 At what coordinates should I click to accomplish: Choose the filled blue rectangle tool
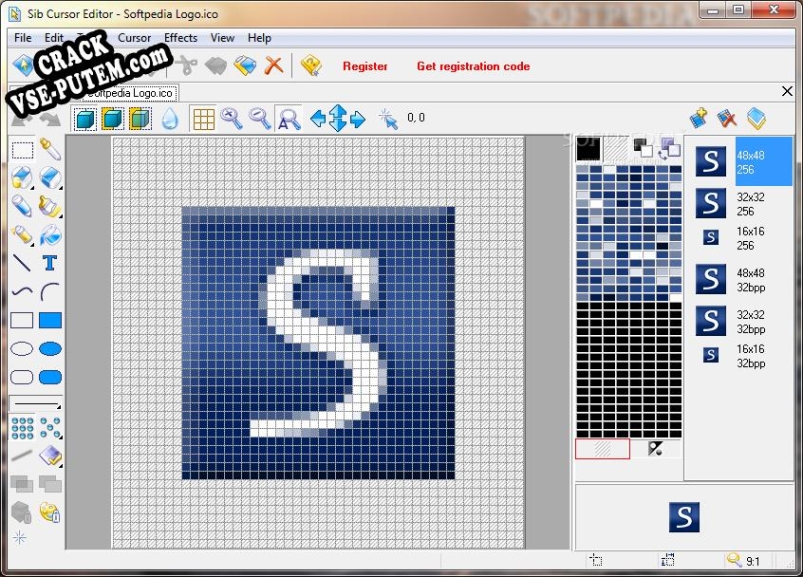pyautogui.click(x=50, y=320)
